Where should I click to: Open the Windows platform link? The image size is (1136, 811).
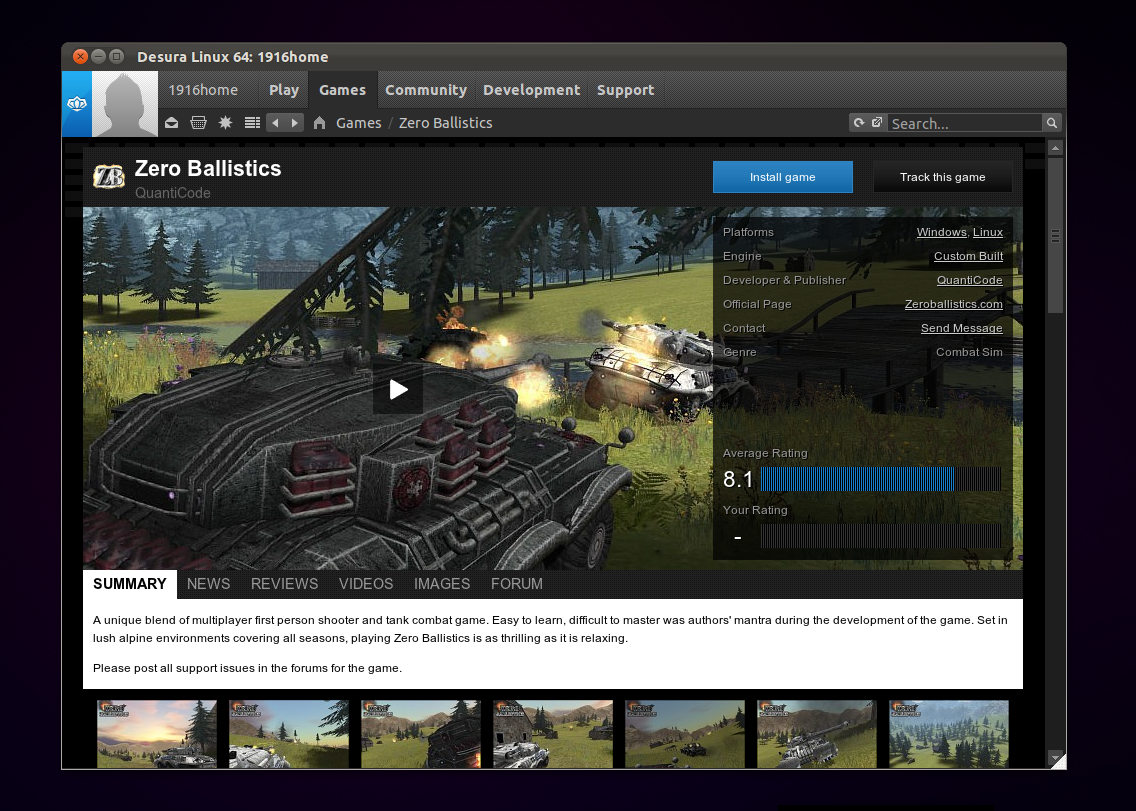click(941, 232)
